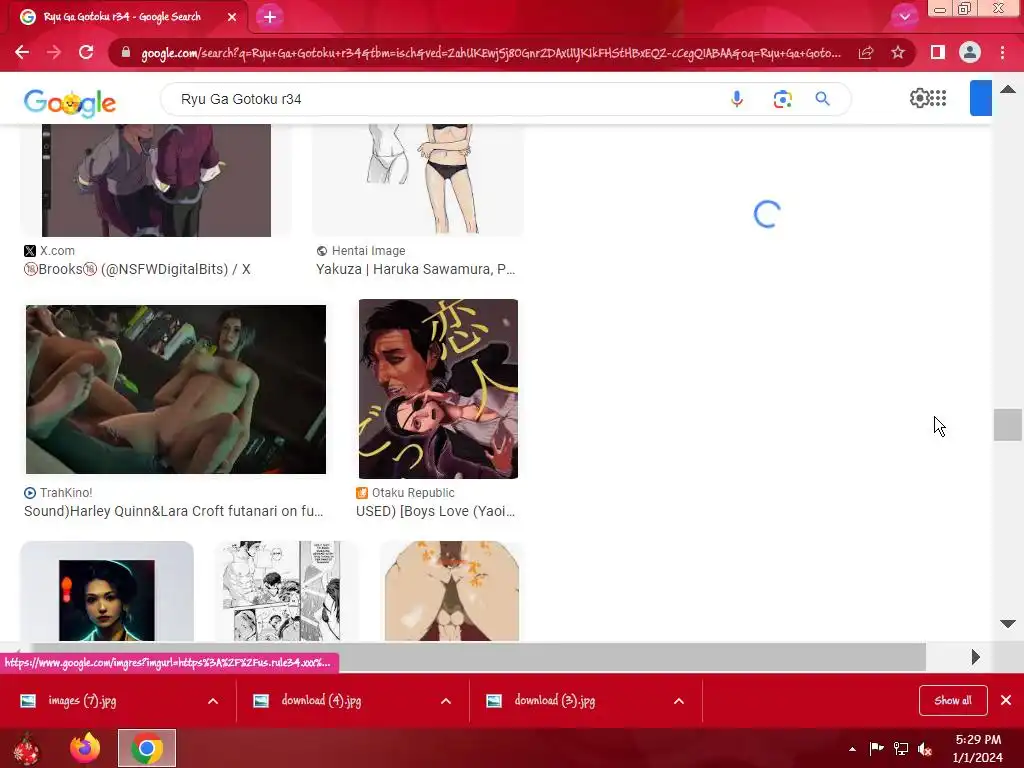Start voice search with the microphone icon
This screenshot has height=768, width=1024.
point(737,99)
